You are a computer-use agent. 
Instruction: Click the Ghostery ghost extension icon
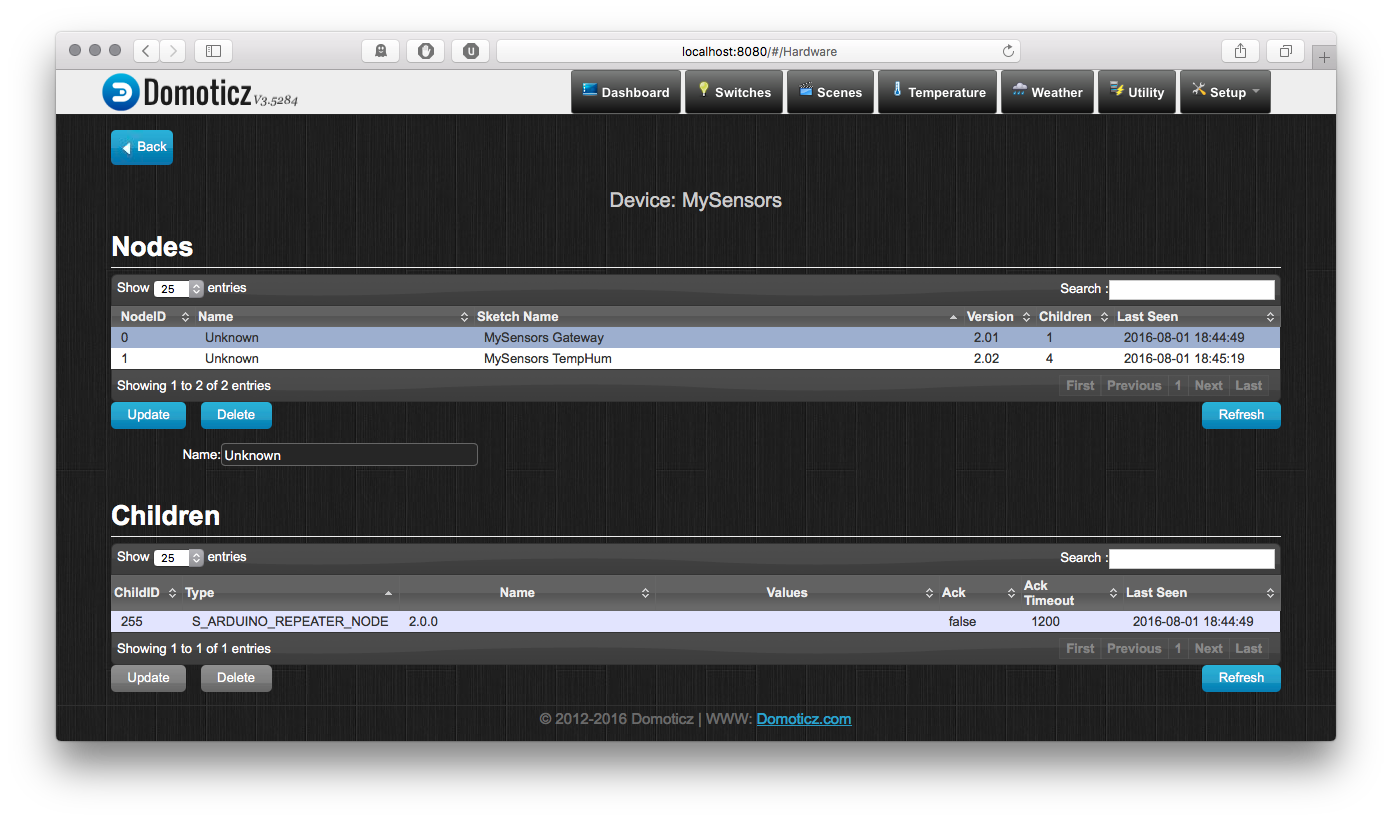[x=380, y=51]
